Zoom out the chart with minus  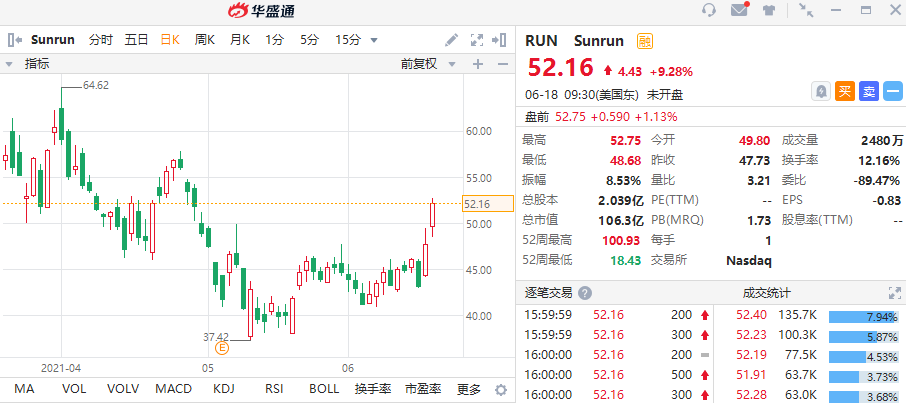click(502, 64)
